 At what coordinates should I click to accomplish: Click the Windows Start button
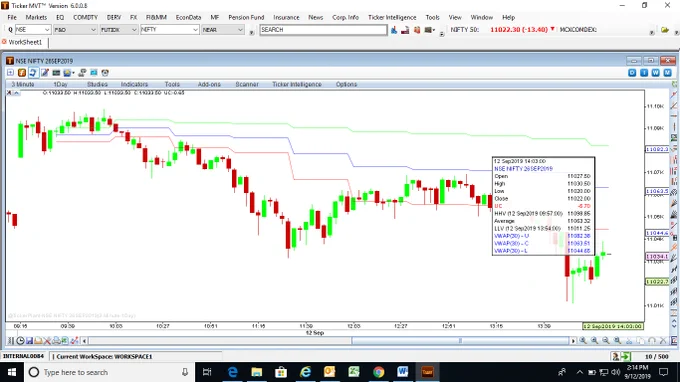tap(12, 372)
